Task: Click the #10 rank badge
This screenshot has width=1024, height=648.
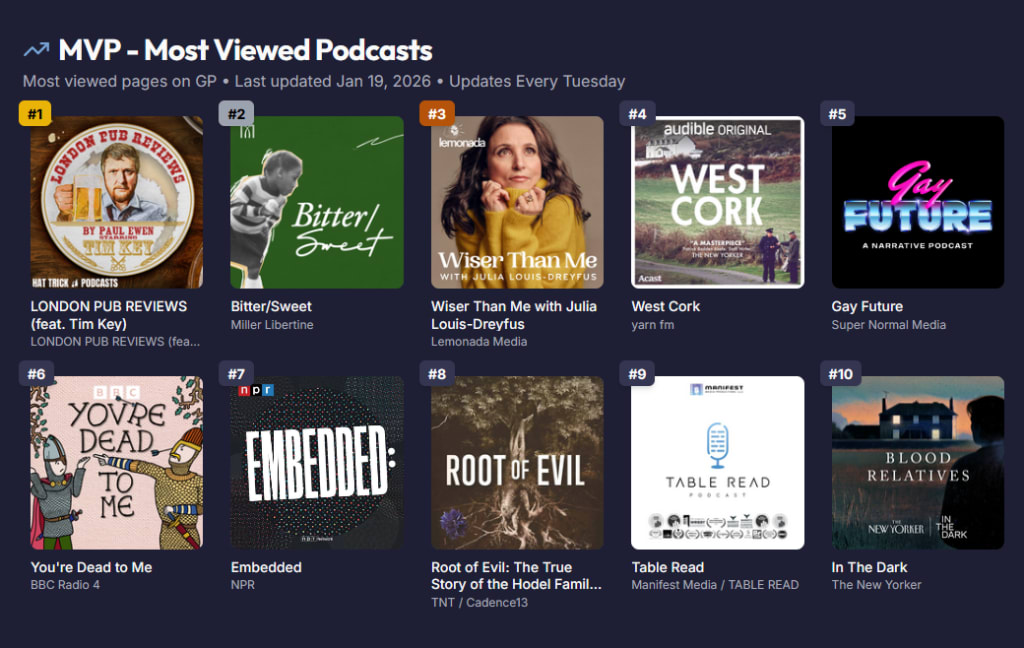Action: click(x=840, y=374)
